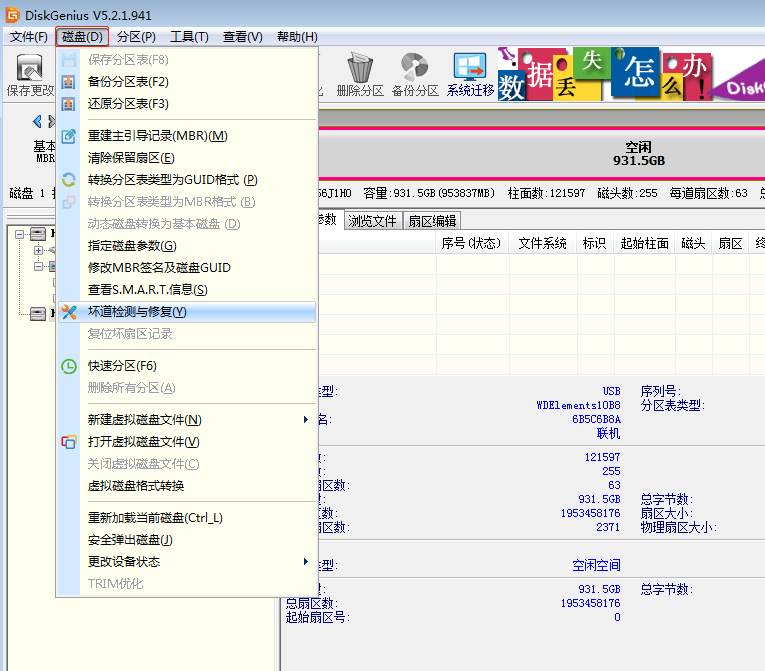Select 清除保留扇区(E) menu entry
Viewport: 765px width, 671px height.
(187, 158)
